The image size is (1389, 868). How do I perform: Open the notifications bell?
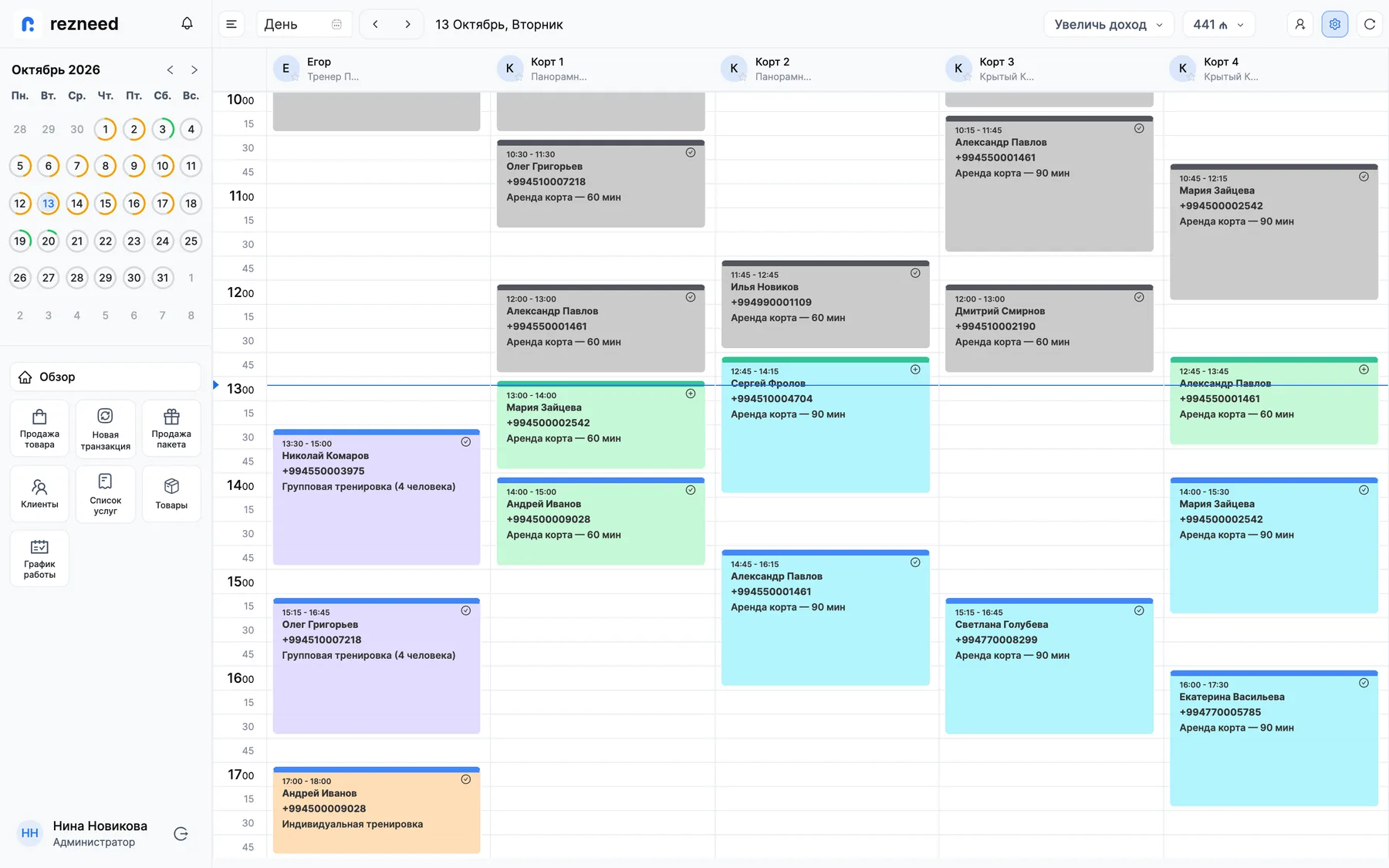tap(187, 24)
